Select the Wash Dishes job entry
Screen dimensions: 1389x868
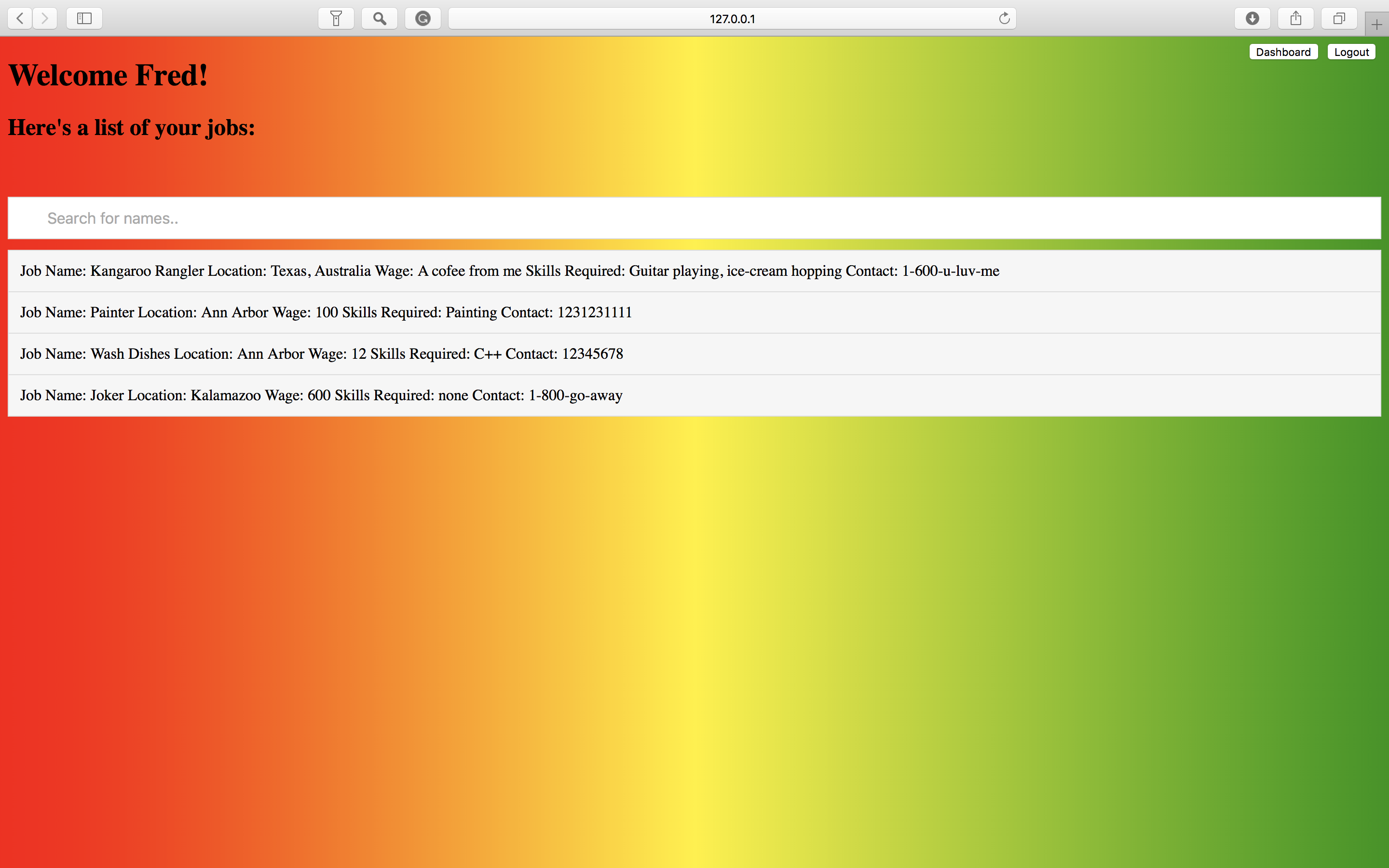(x=321, y=353)
